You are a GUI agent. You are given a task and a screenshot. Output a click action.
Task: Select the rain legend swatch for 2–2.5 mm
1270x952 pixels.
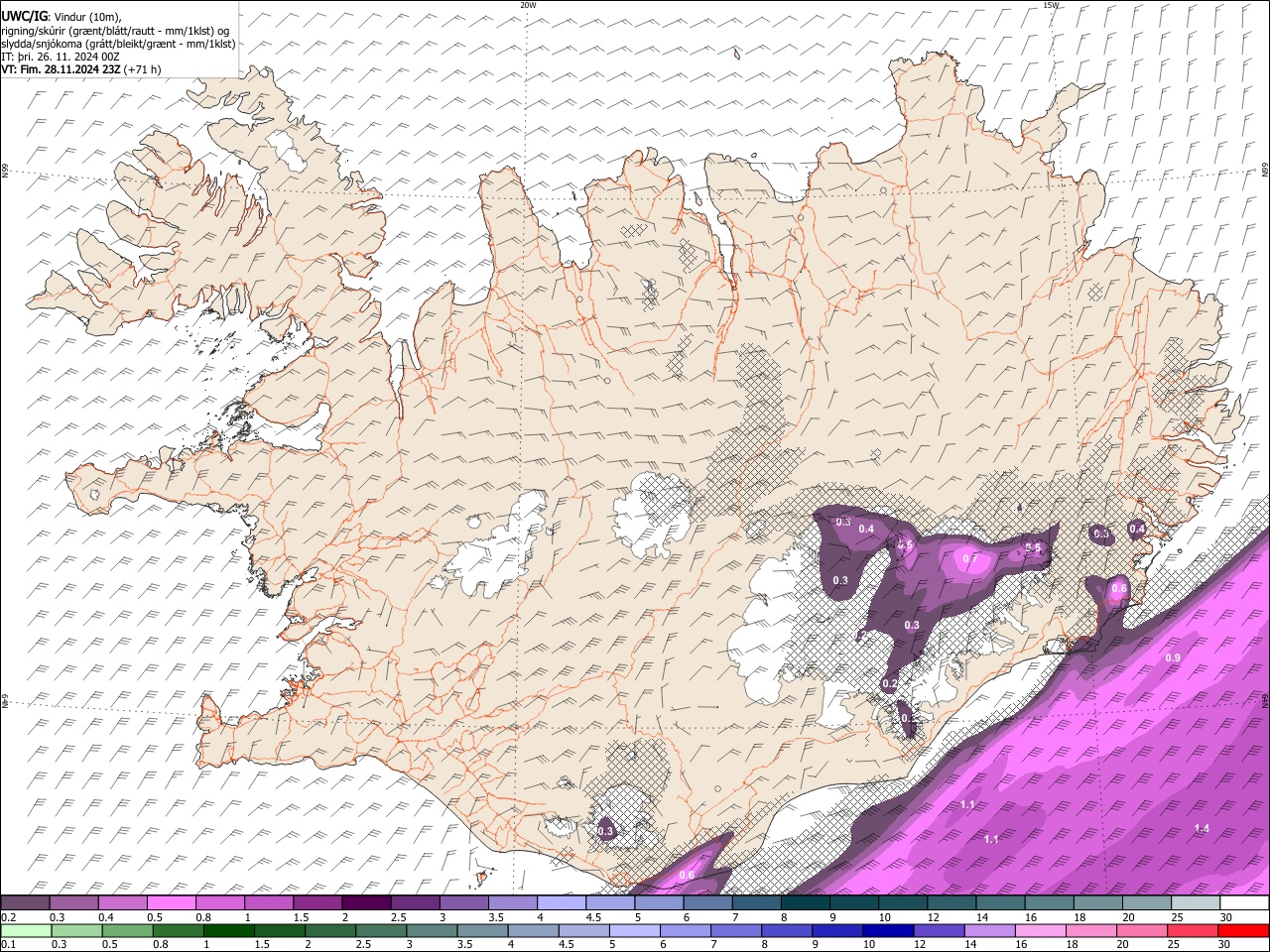point(330,931)
